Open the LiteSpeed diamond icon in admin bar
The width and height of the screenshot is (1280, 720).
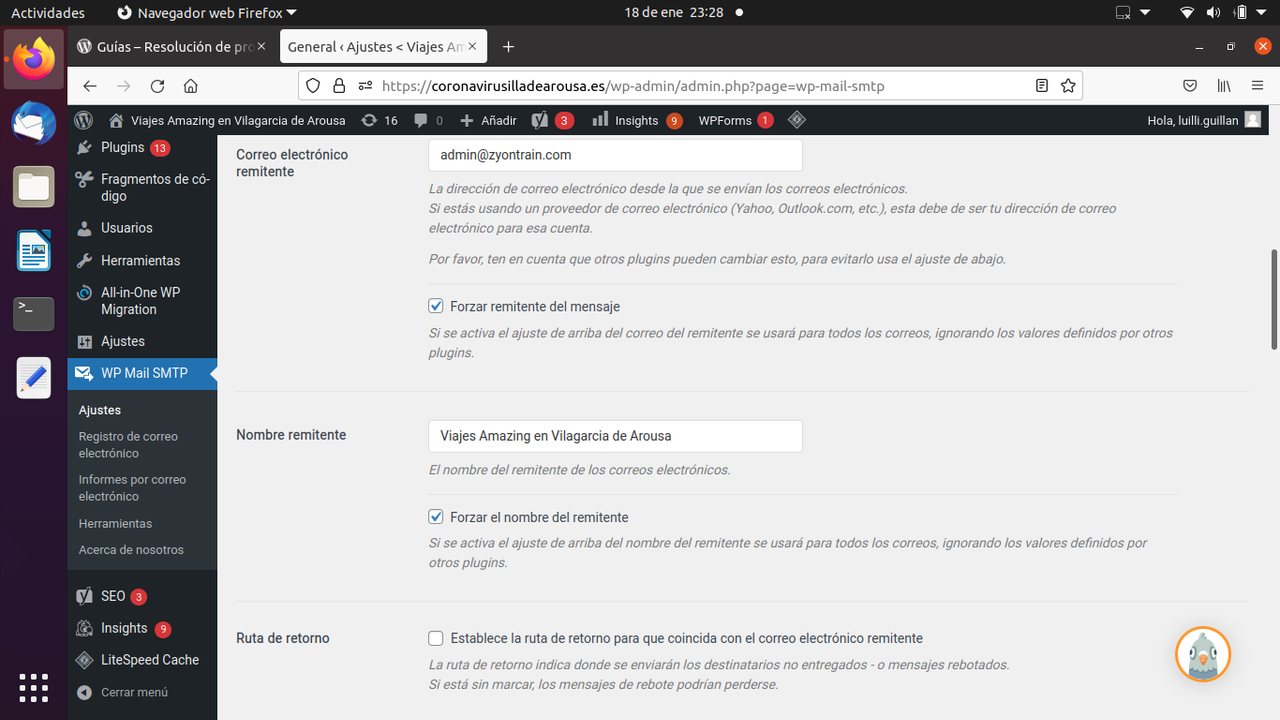pos(797,120)
